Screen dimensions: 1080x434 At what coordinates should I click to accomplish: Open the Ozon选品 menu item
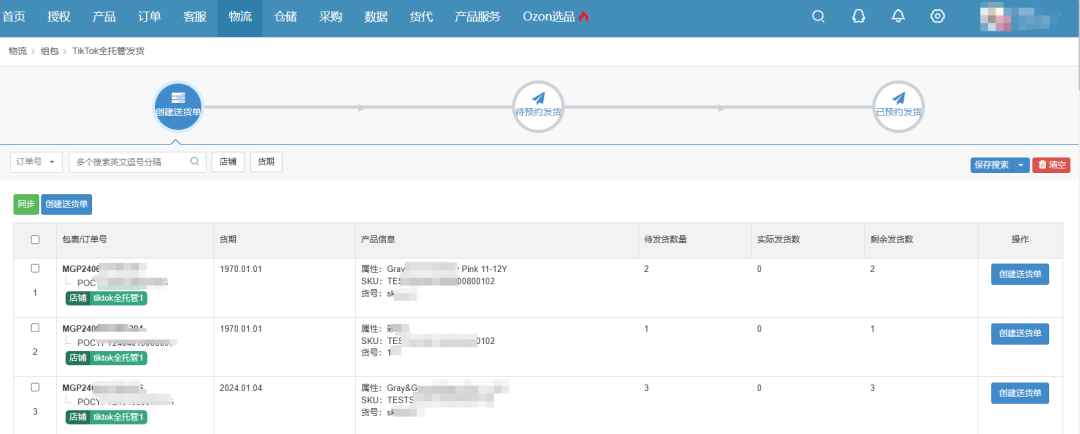(555, 17)
